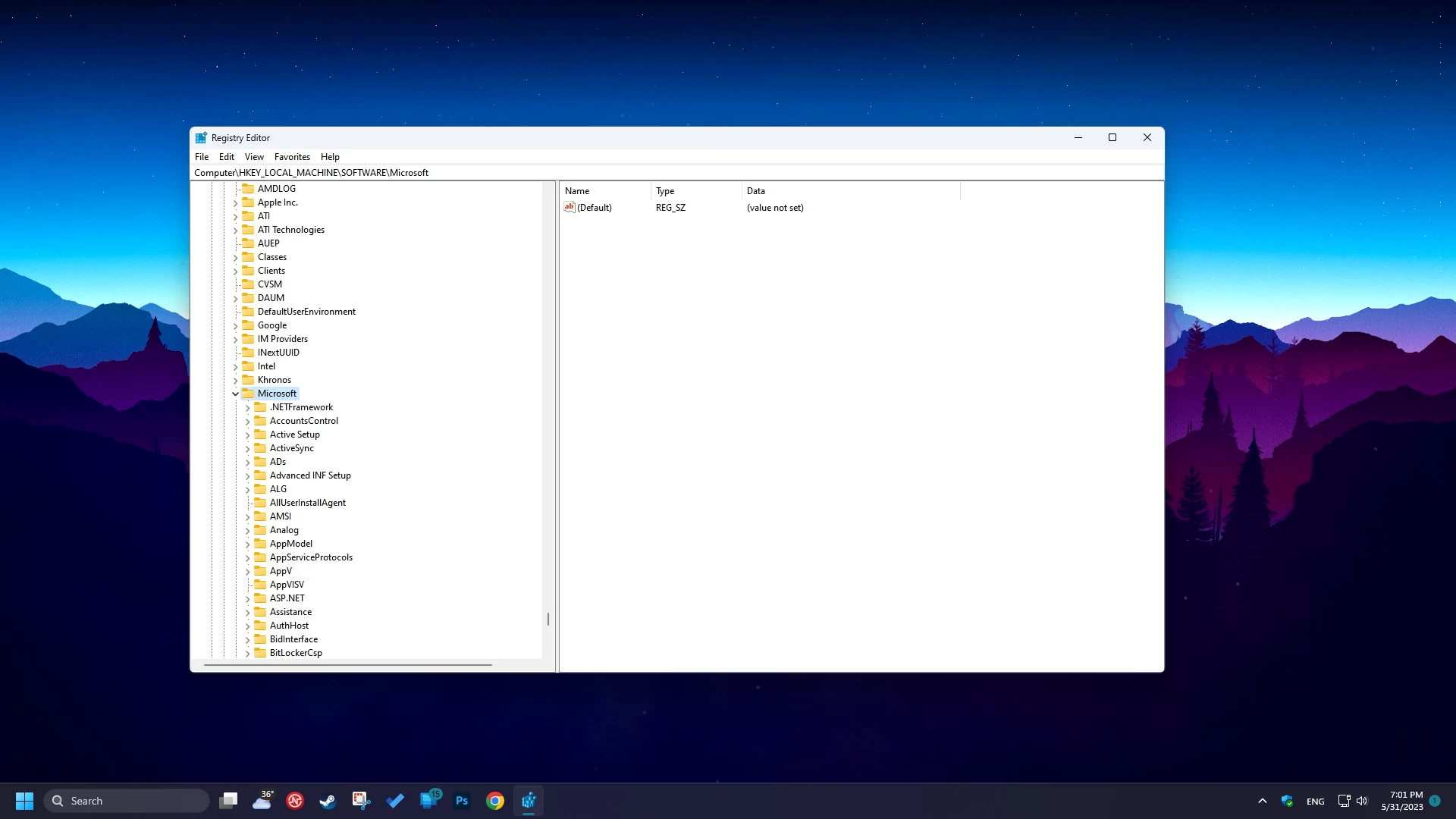Expand the BitLockerCsp key
The height and width of the screenshot is (819, 1456).
(x=247, y=653)
